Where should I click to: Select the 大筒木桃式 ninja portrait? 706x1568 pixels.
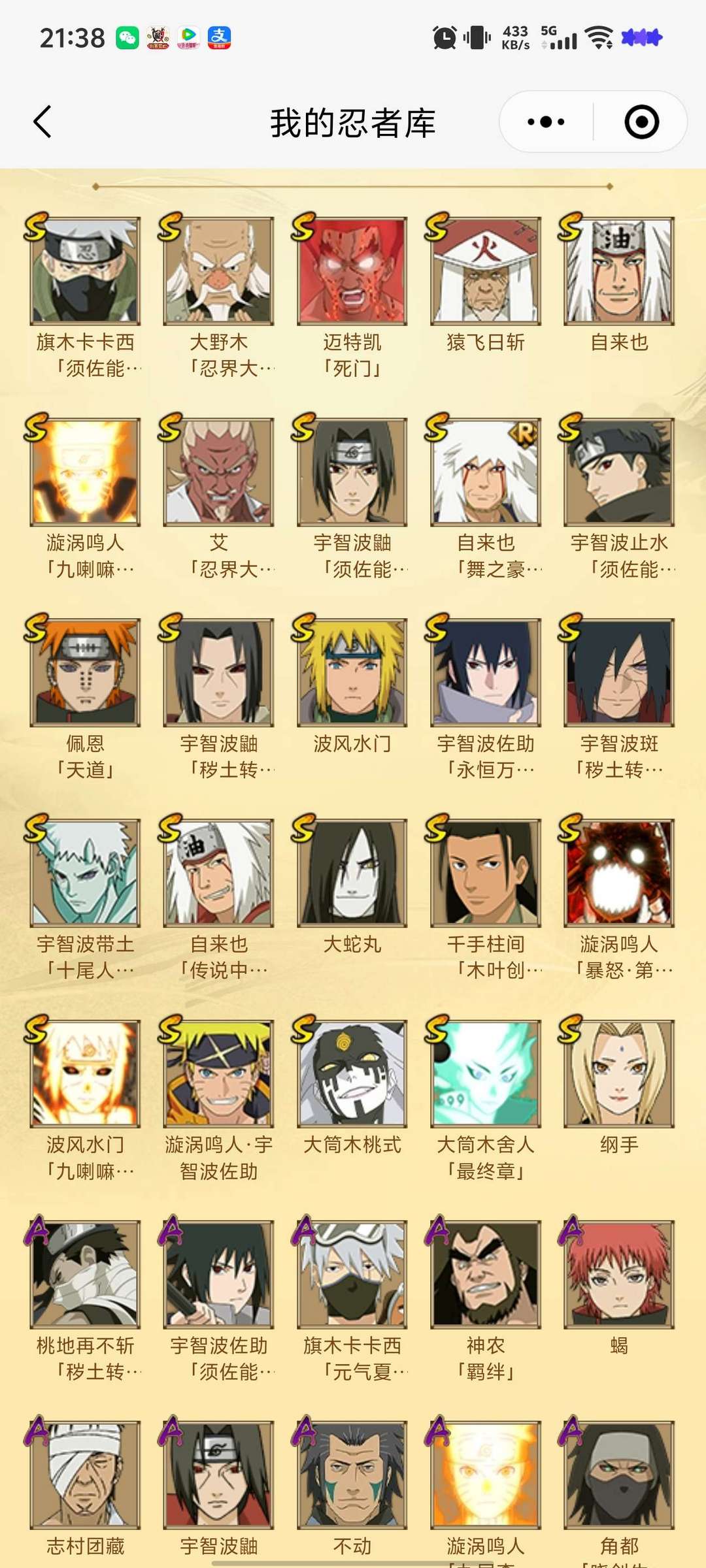coord(352,1074)
